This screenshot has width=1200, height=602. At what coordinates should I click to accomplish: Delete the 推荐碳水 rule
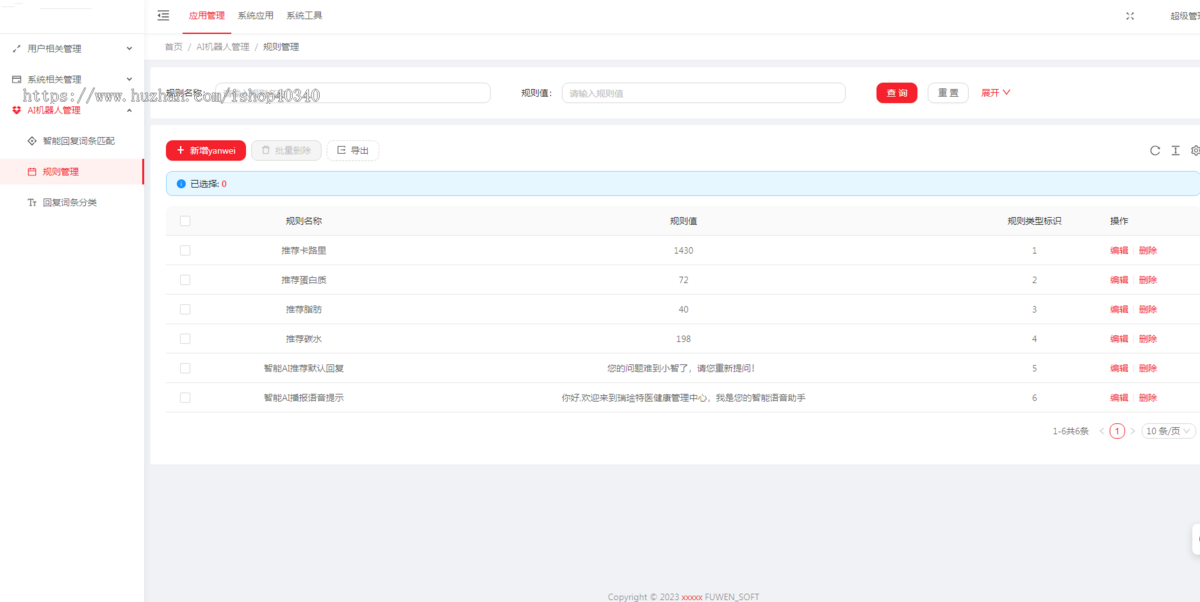pyautogui.click(x=1148, y=339)
